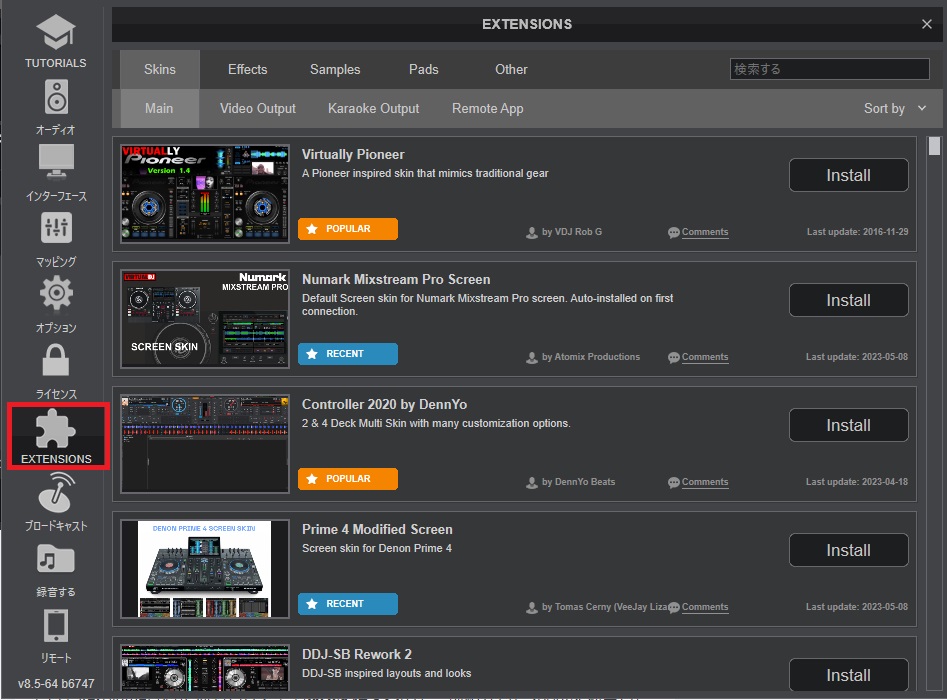Click the extensions search input field
Viewport: 947px width, 700px height.
point(829,69)
